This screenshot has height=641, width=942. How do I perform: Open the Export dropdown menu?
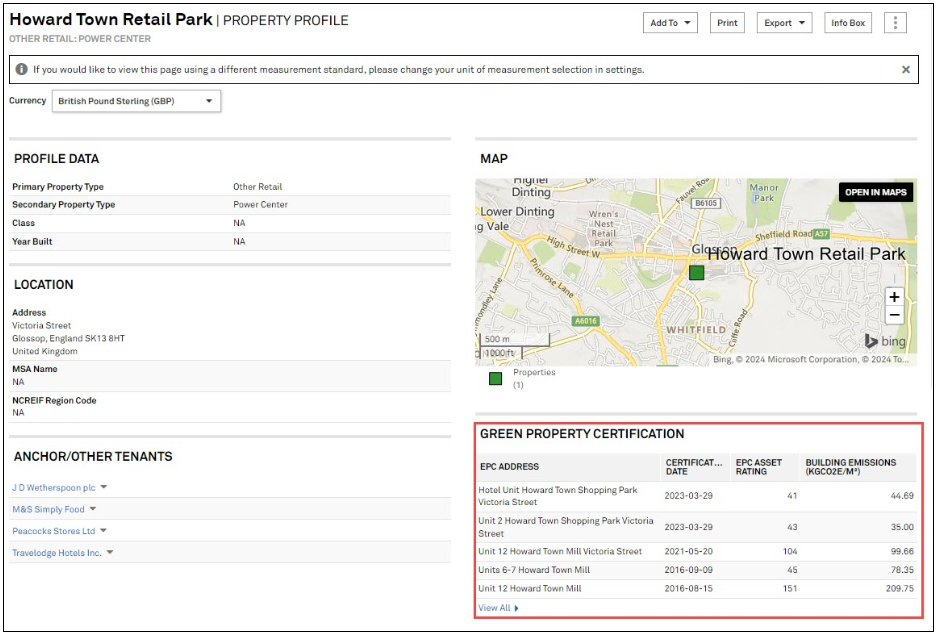pos(784,23)
